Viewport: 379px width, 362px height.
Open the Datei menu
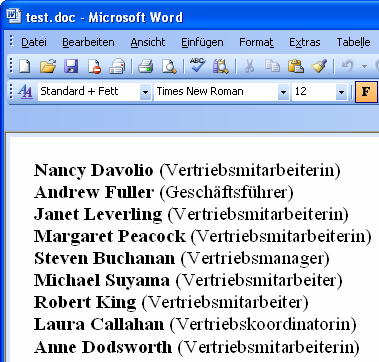(34, 42)
